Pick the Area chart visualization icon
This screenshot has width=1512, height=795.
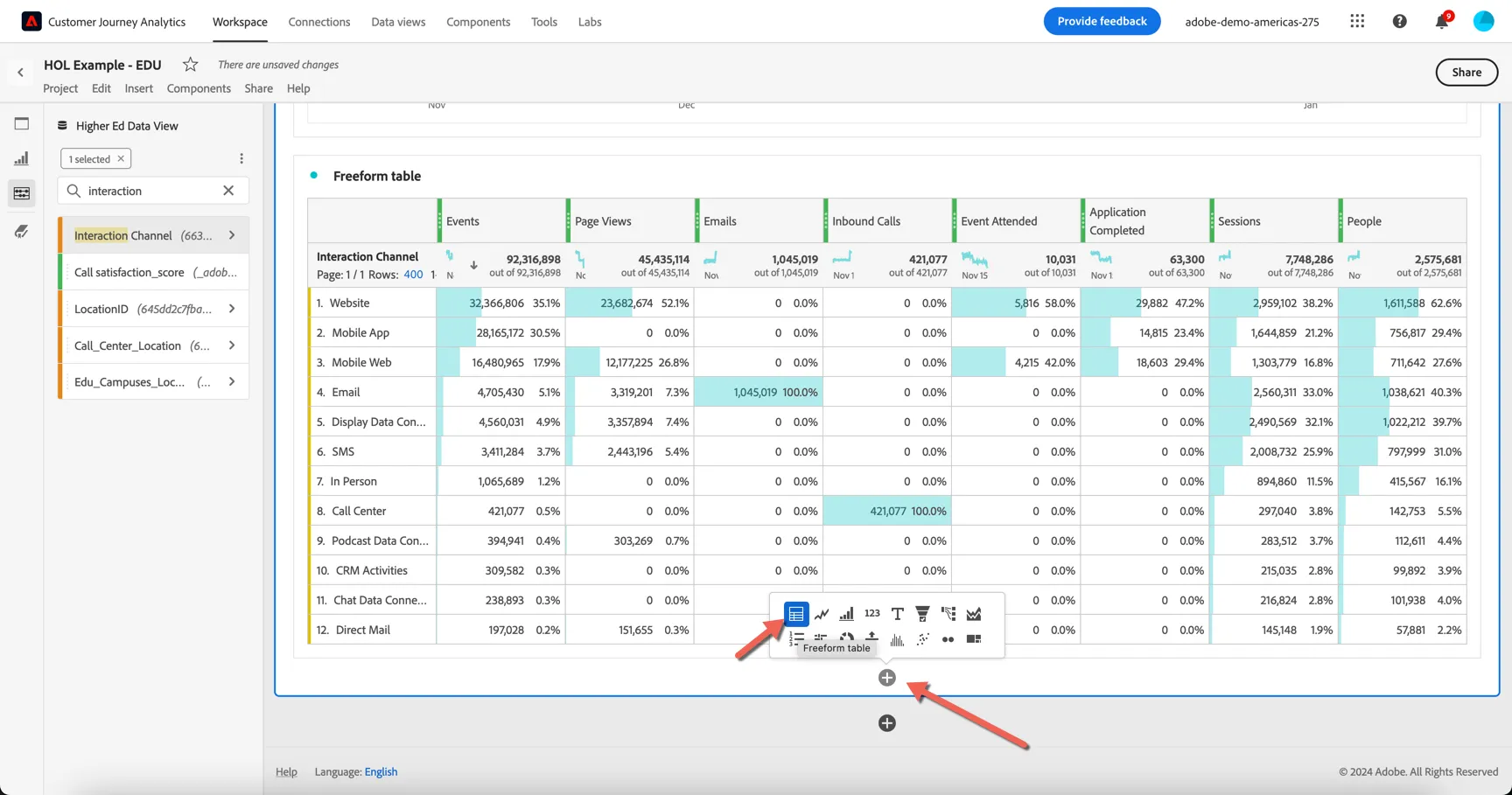[973, 614]
